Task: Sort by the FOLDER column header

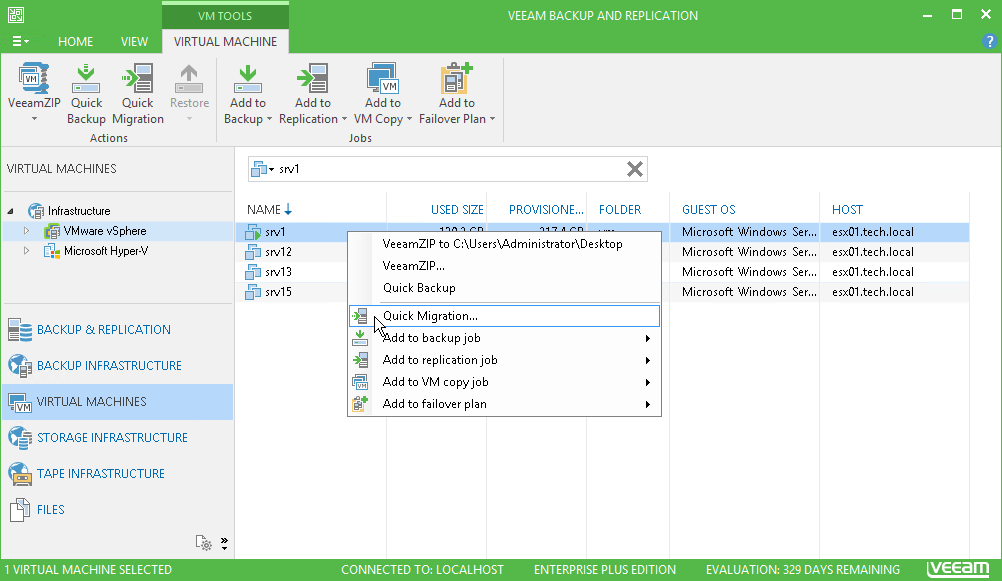Action: coord(620,210)
